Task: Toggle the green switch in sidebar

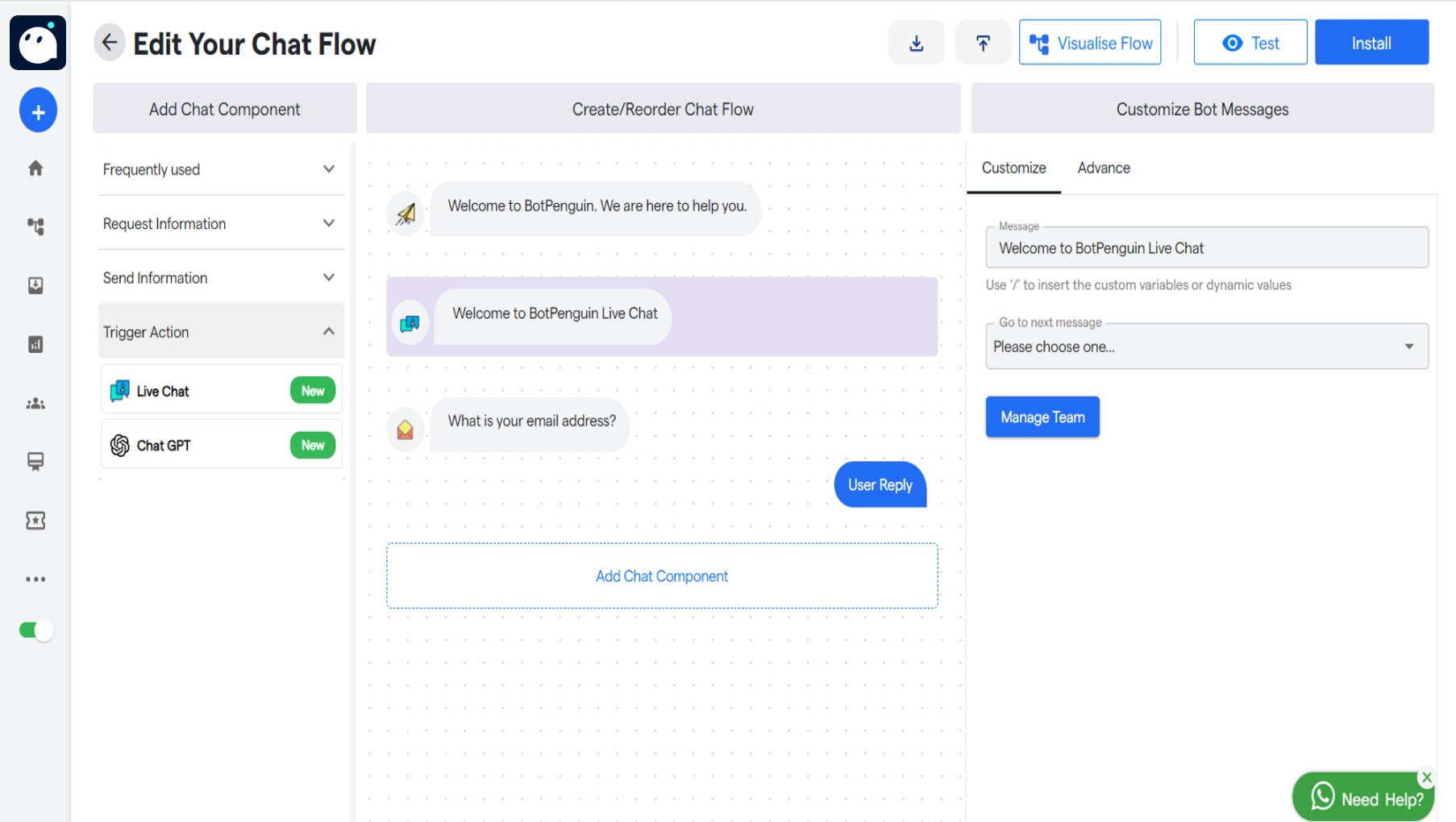Action: 36,630
